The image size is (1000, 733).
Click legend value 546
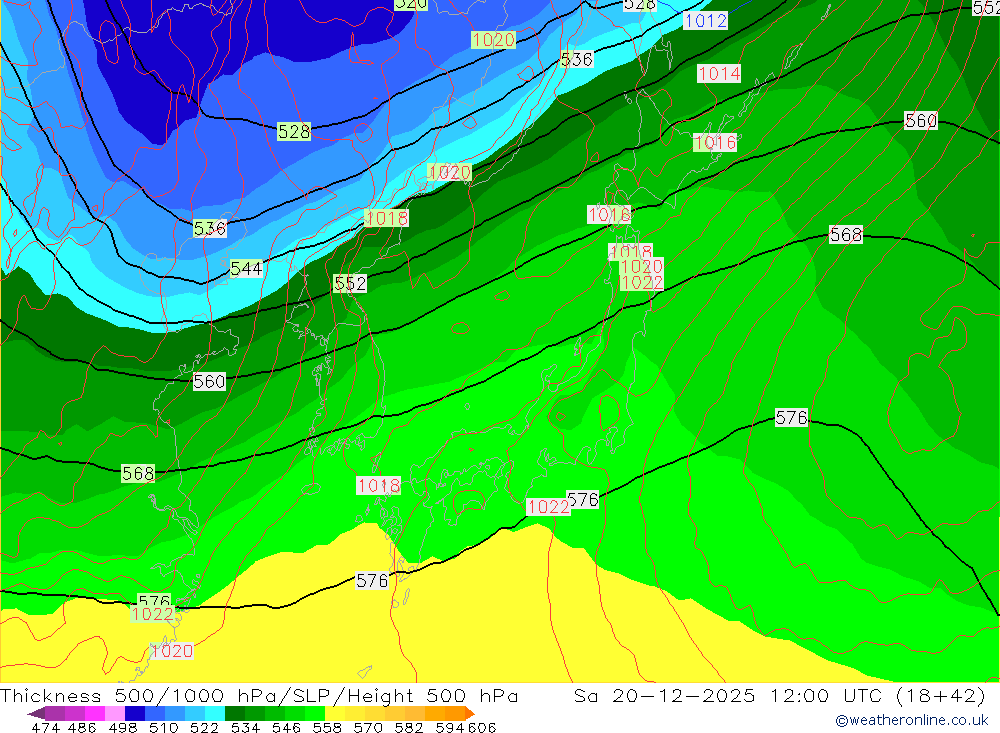click(286, 727)
